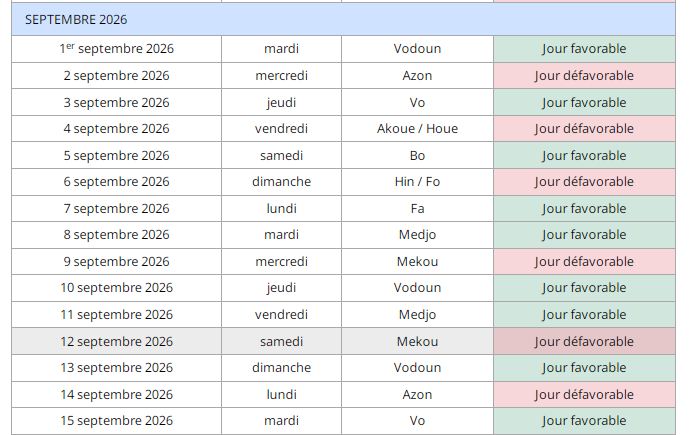Select the Akoue / Houe cell
This screenshot has height=435, width=690.
tap(417, 129)
